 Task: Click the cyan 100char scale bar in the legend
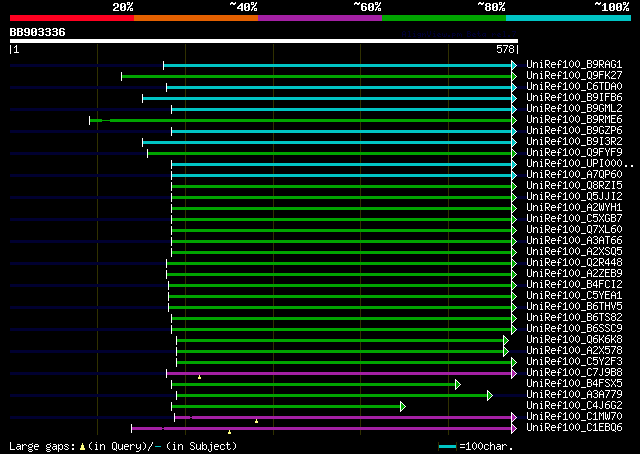pyautogui.click(x=447, y=447)
